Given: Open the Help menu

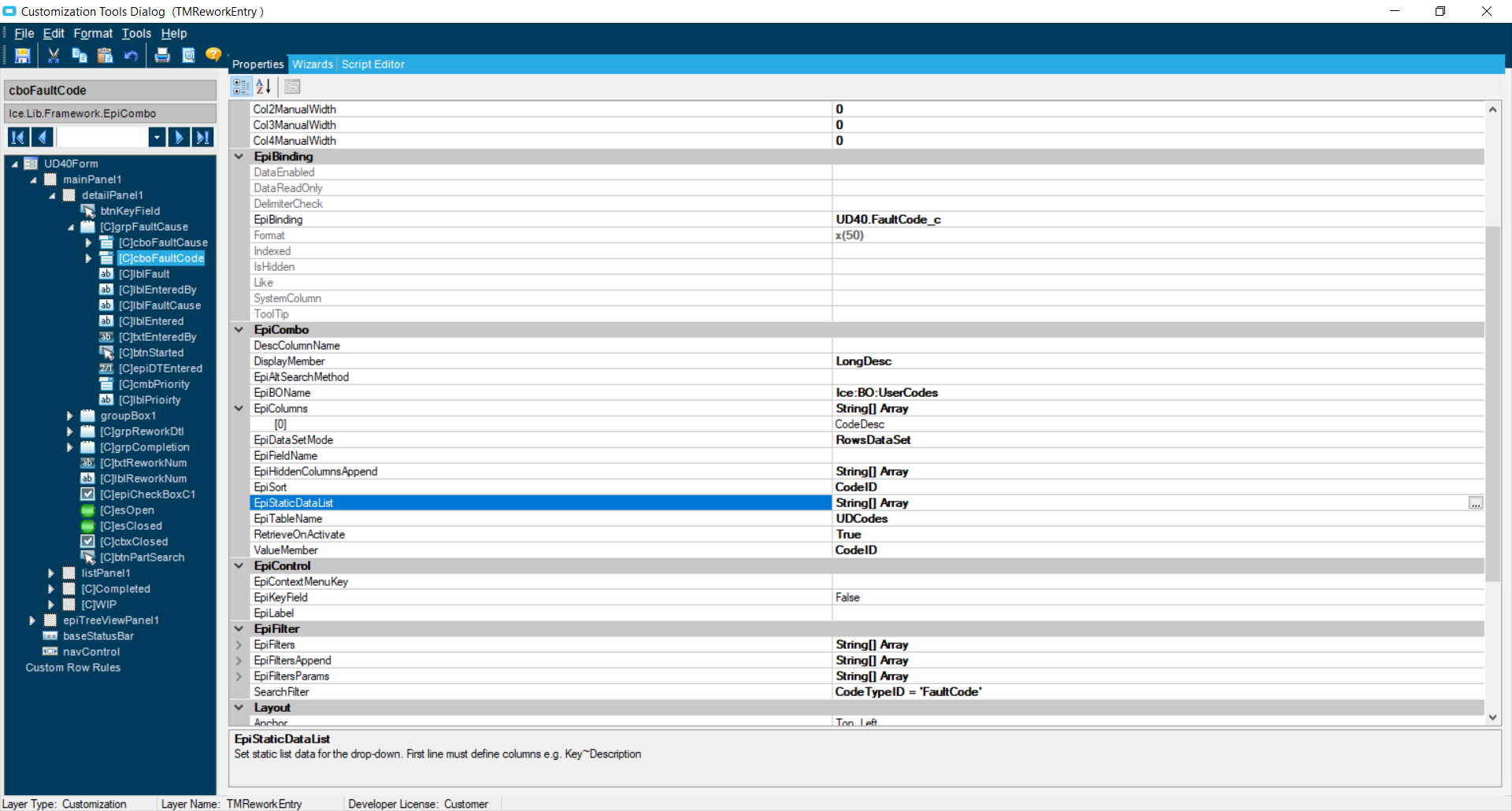Looking at the screenshot, I should 174,33.
